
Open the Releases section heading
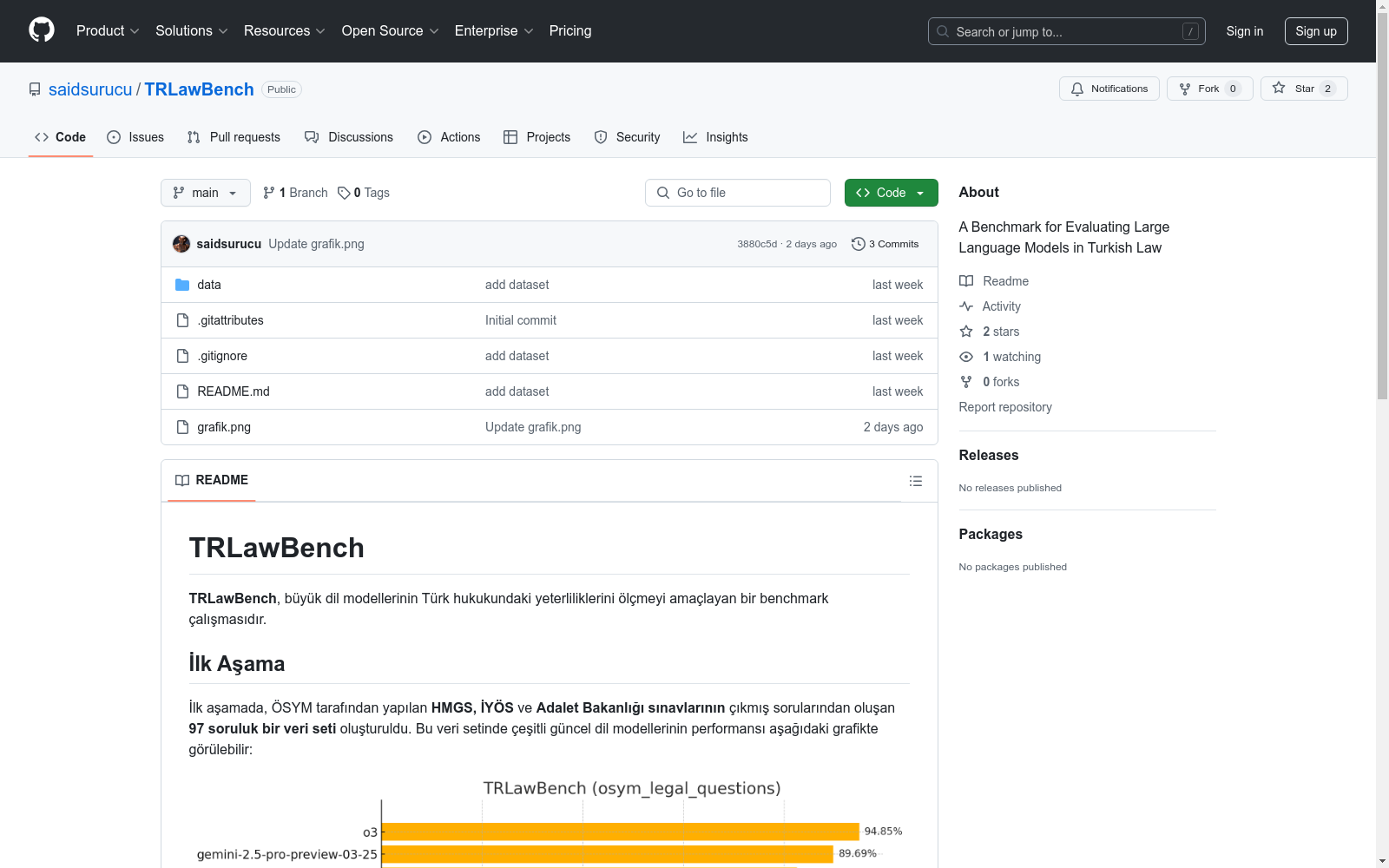[x=989, y=455]
